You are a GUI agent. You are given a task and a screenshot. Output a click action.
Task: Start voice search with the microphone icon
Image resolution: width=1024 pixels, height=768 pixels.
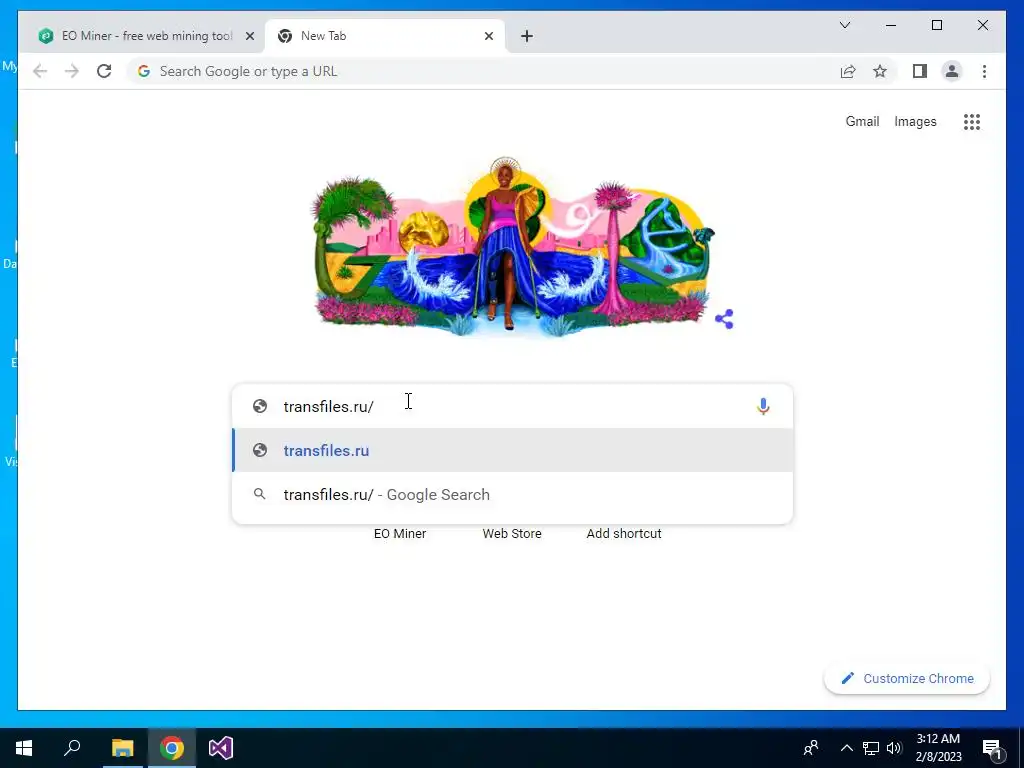pyautogui.click(x=763, y=406)
